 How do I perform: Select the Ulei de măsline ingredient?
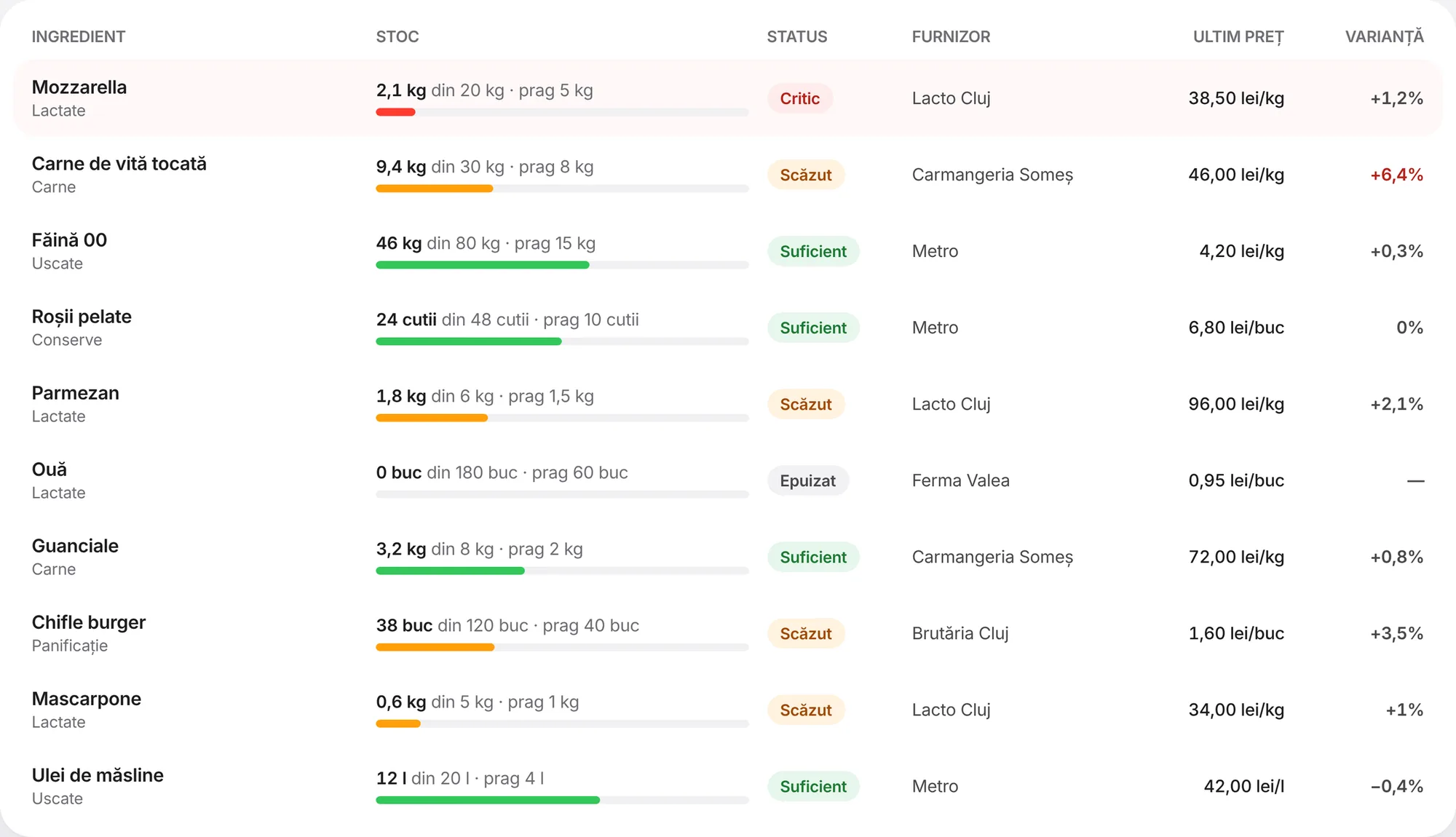click(98, 775)
